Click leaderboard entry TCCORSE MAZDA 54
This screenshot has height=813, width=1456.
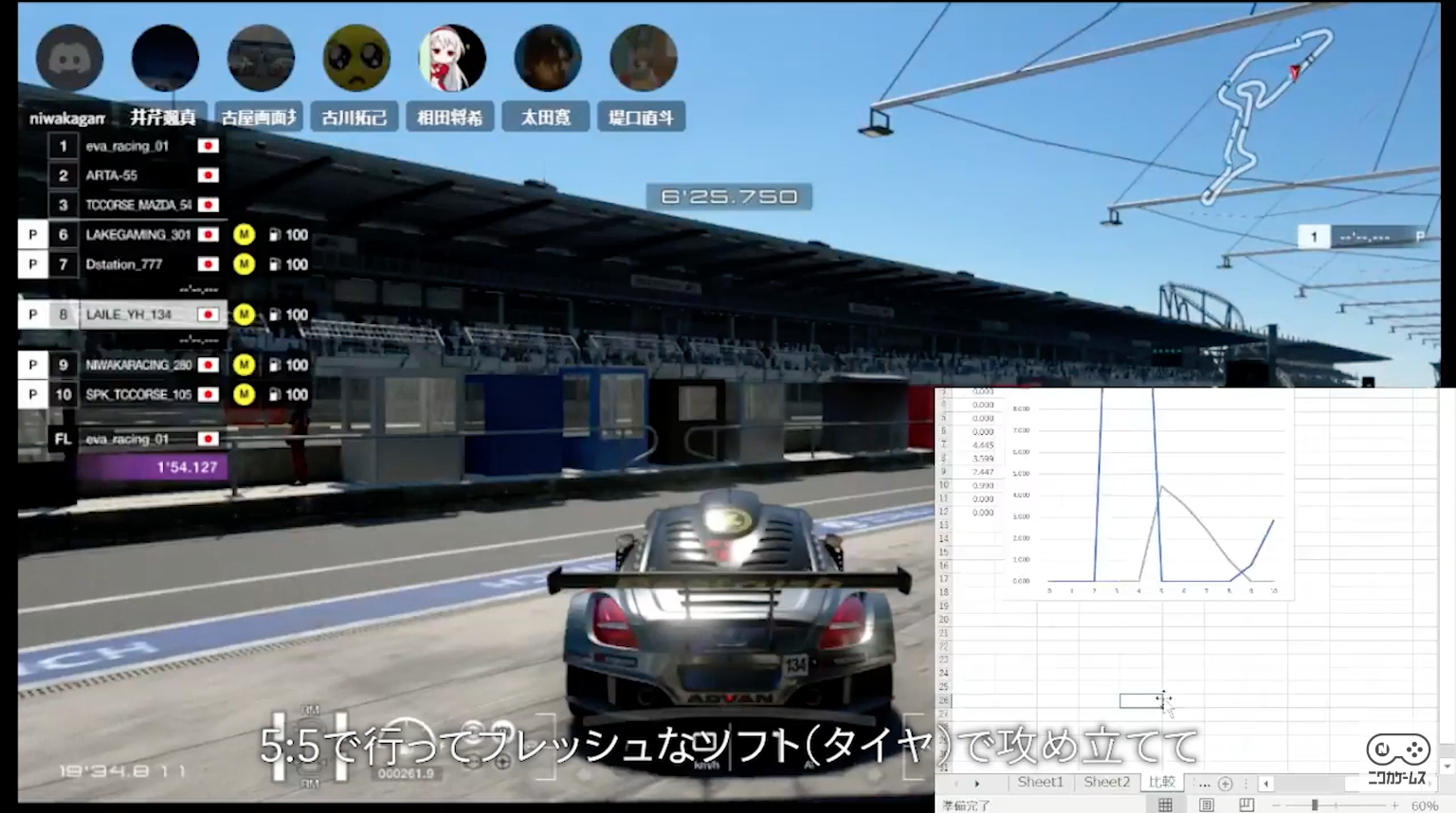[136, 205]
